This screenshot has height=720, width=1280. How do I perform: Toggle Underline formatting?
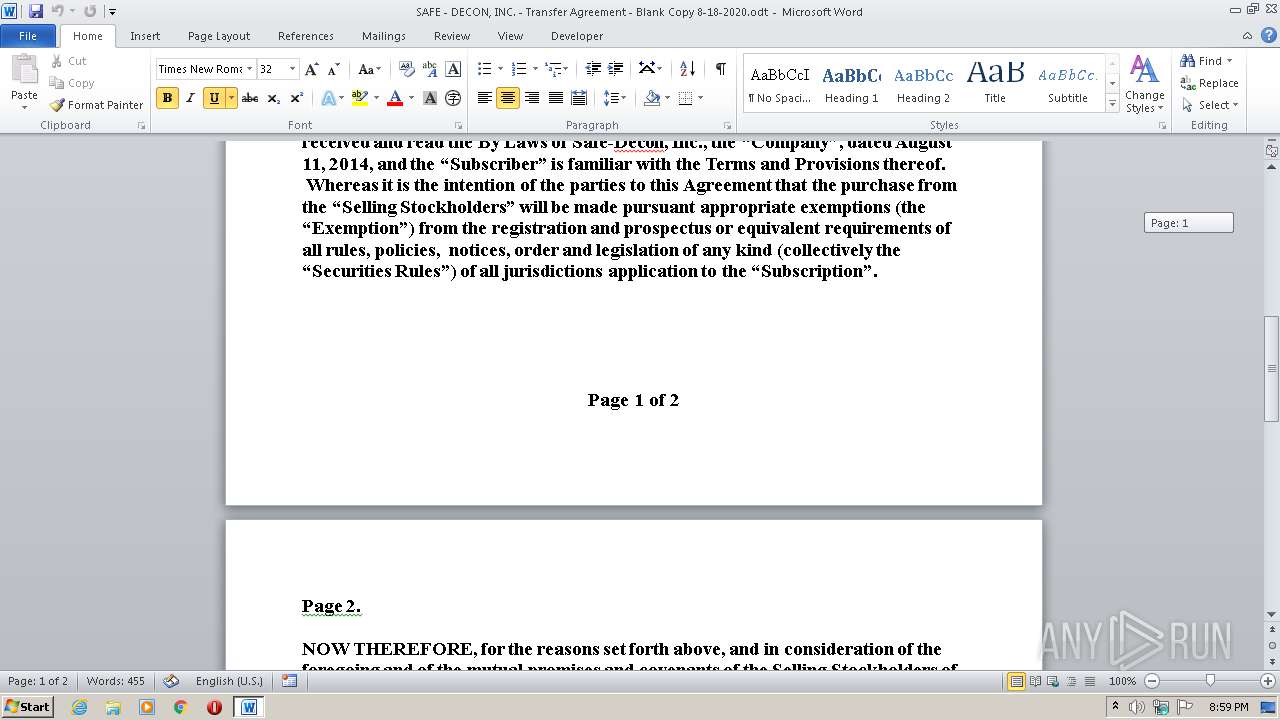(x=213, y=98)
